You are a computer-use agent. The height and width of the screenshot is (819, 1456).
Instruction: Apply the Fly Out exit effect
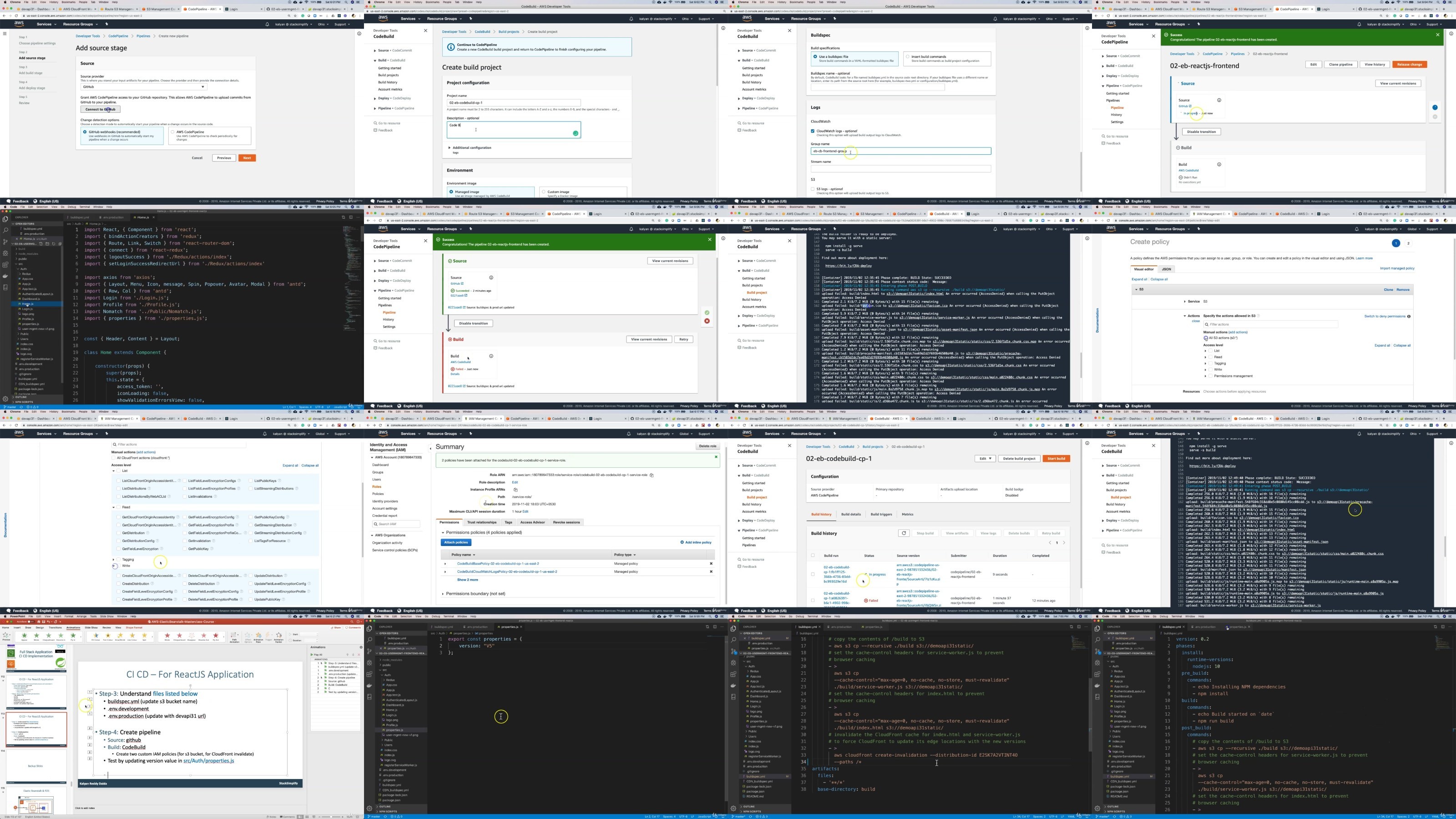[216, 636]
